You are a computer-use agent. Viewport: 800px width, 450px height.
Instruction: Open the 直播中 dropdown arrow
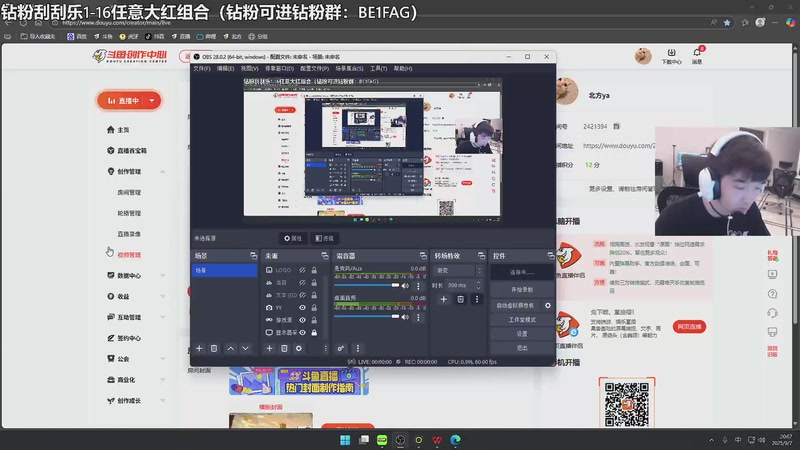point(152,101)
